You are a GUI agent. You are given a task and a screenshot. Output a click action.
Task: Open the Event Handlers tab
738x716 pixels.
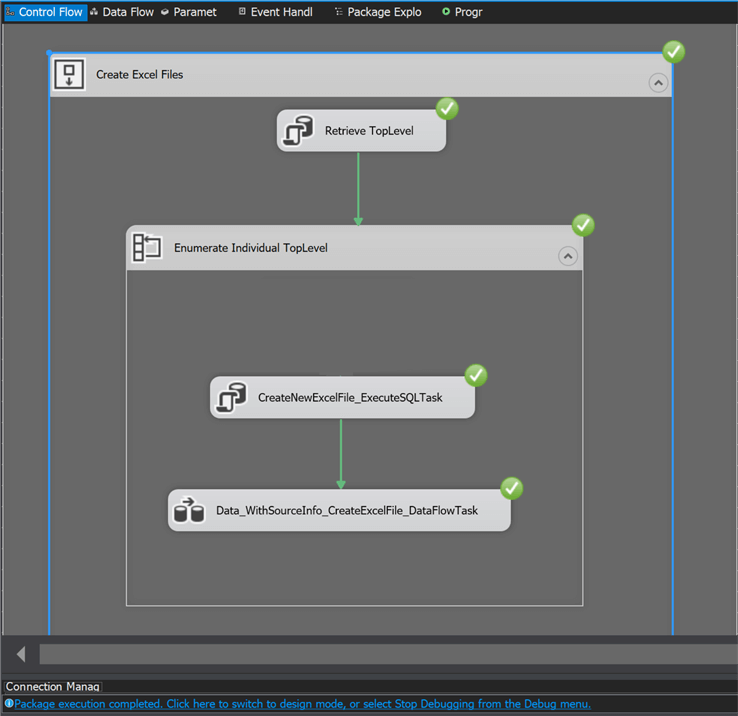(275, 12)
